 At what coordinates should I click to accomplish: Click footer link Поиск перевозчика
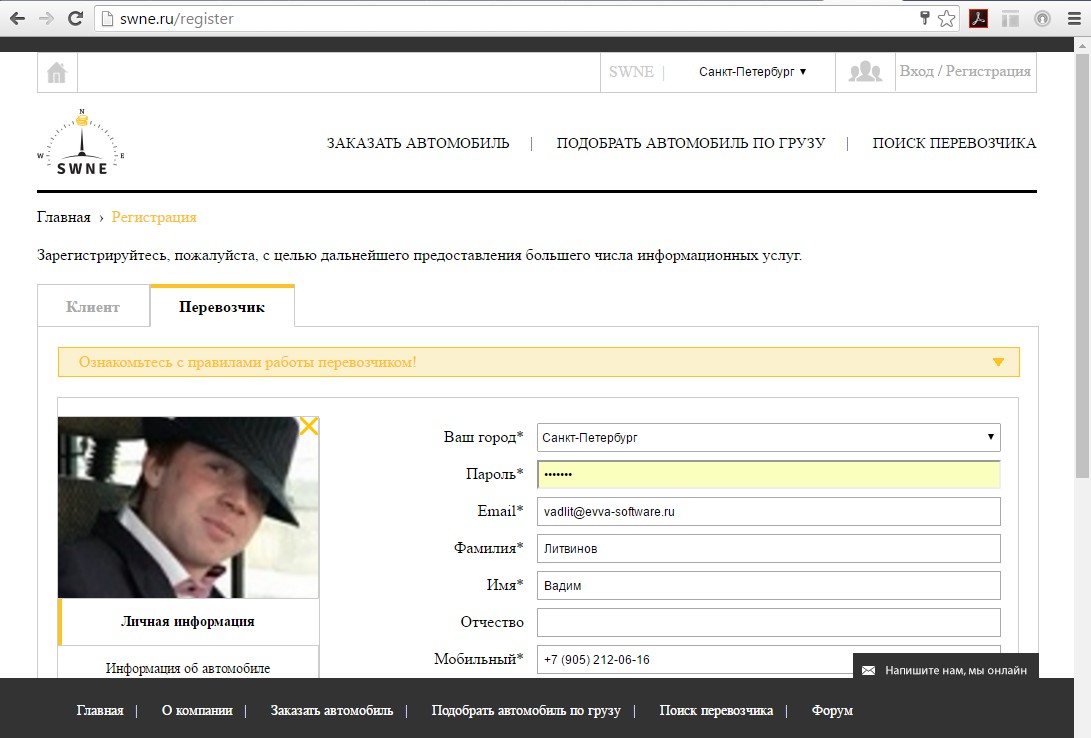716,710
